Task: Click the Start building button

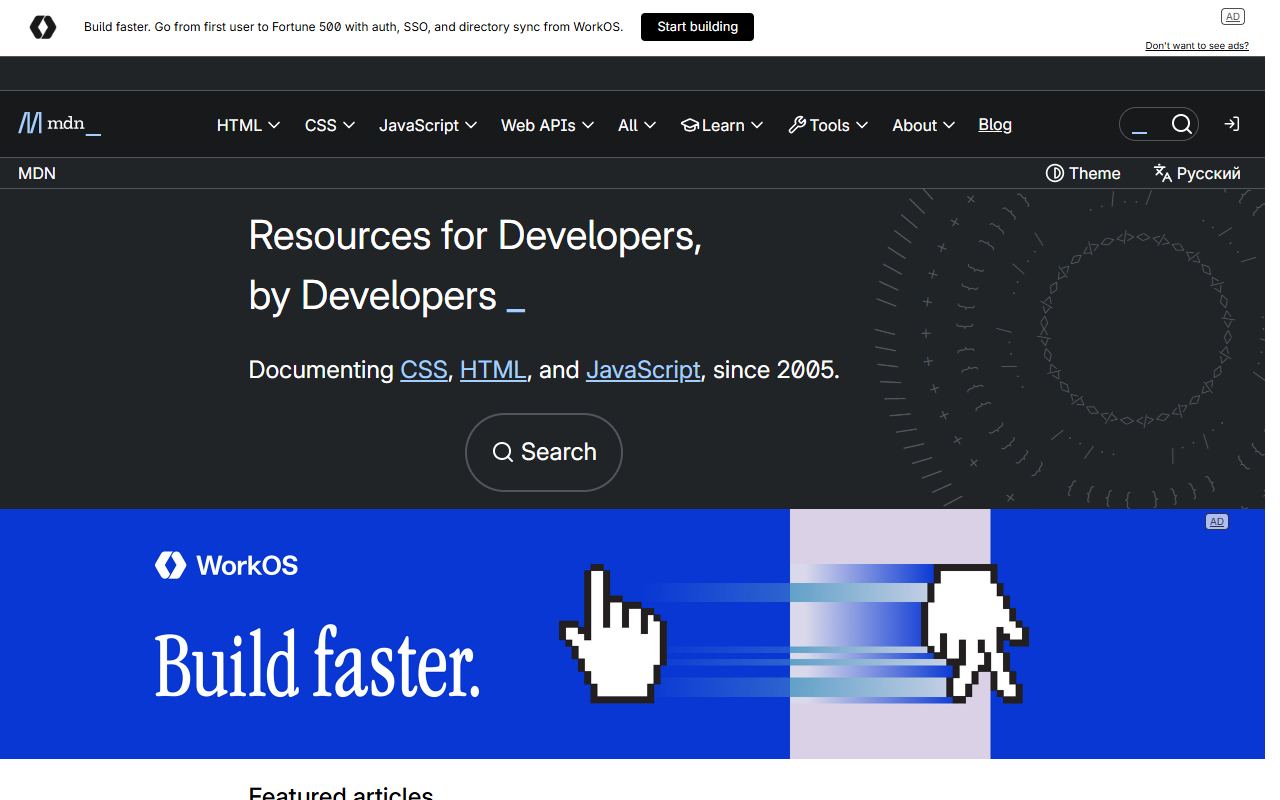Action: click(698, 27)
